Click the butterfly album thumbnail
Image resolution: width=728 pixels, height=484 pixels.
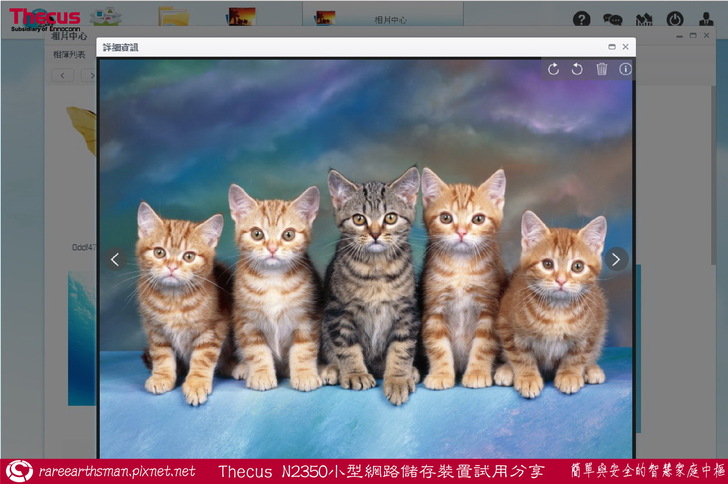click(82, 128)
